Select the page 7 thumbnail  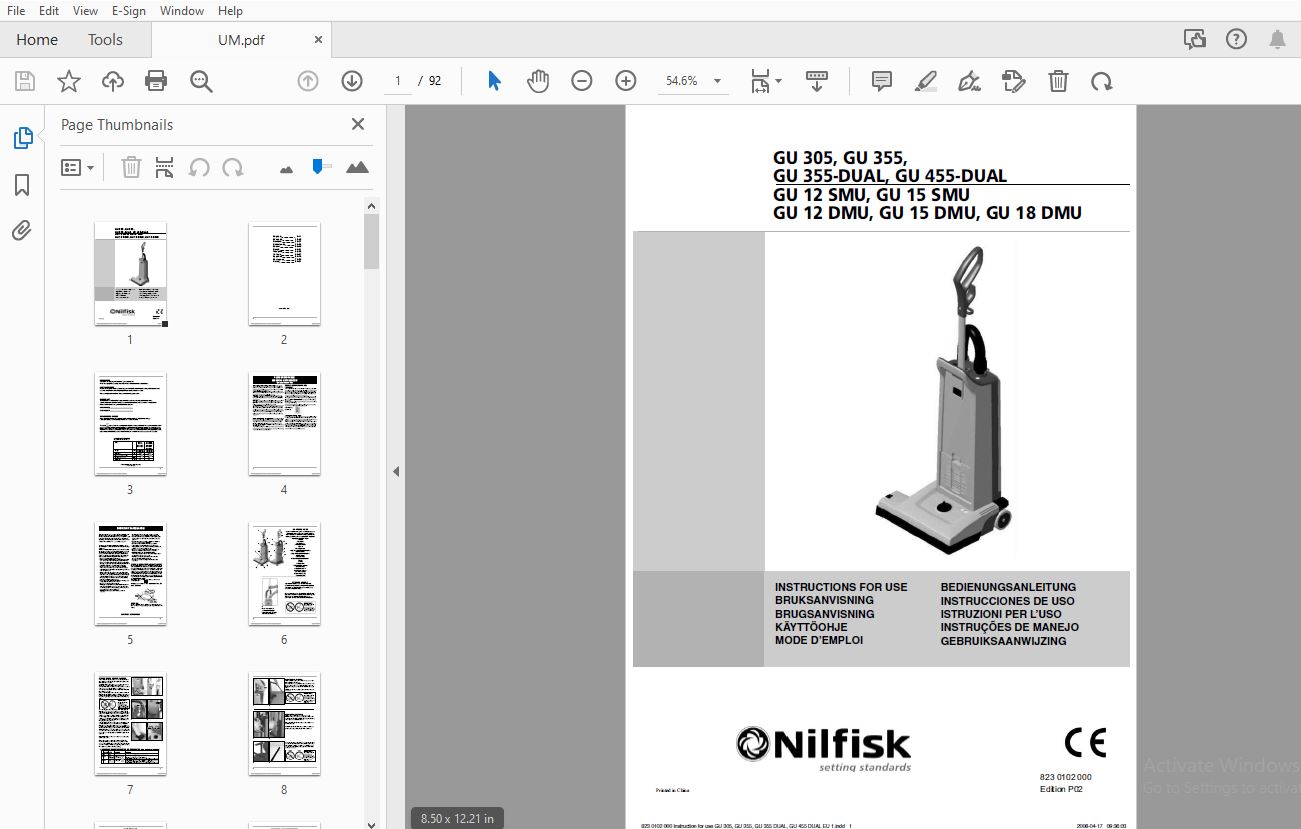pyautogui.click(x=130, y=724)
